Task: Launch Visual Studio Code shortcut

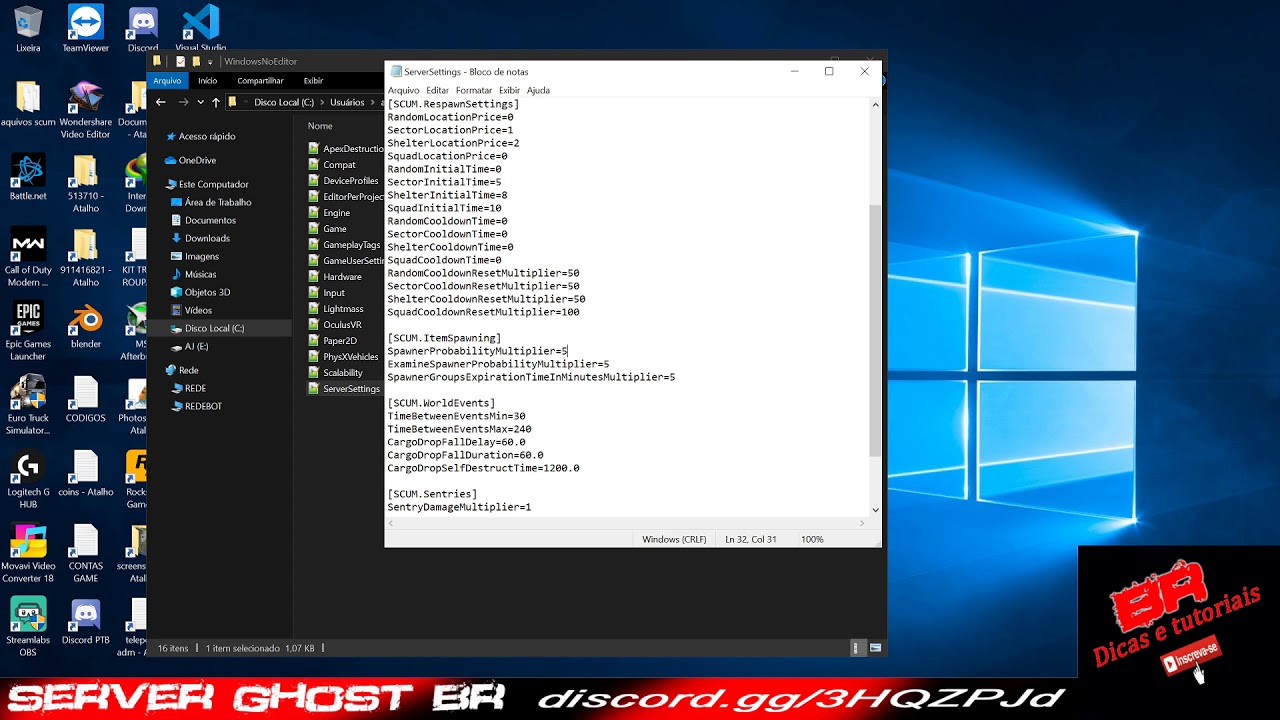Action: pos(201,28)
